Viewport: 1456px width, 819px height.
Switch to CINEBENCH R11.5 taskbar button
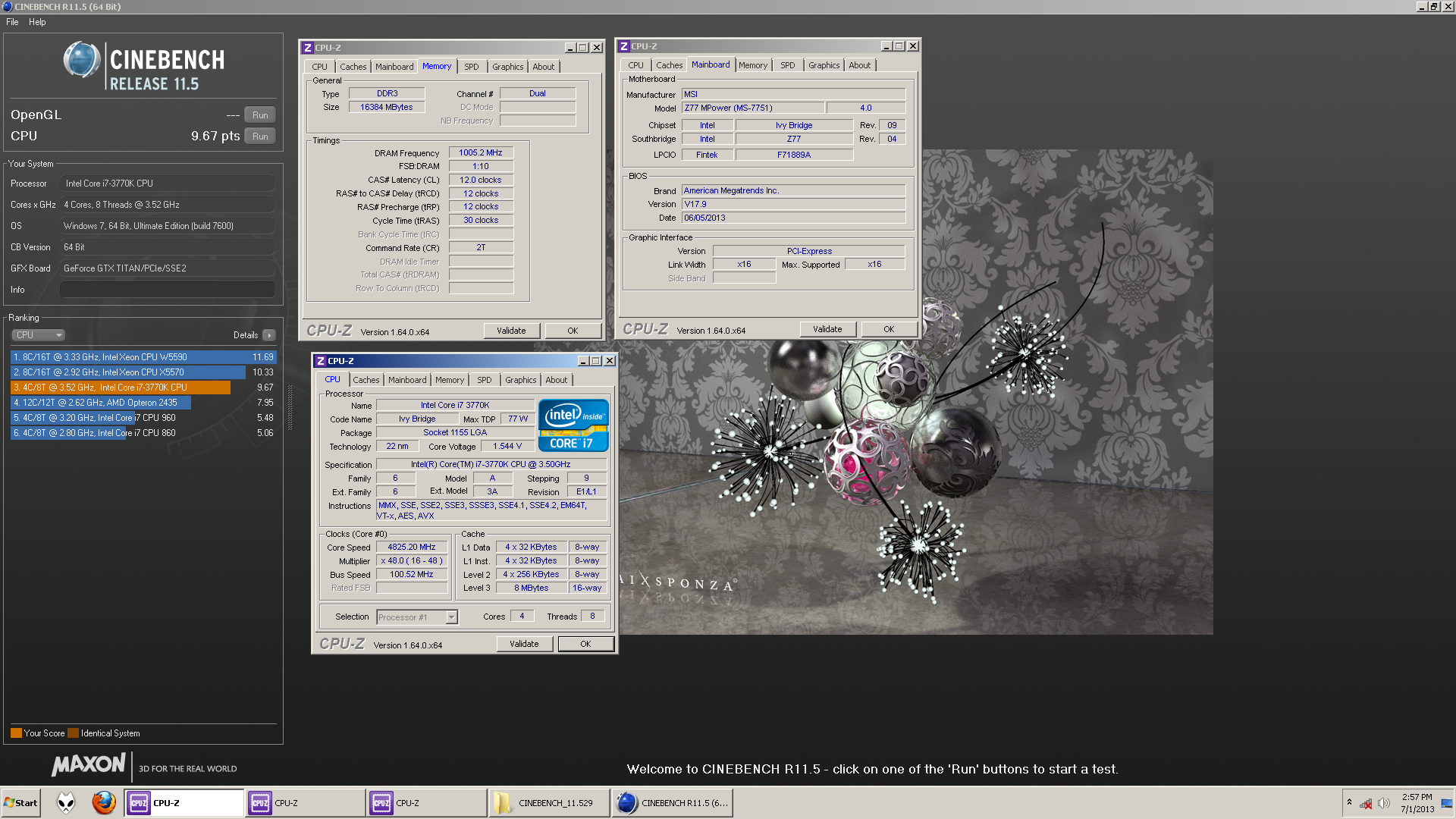[673, 803]
